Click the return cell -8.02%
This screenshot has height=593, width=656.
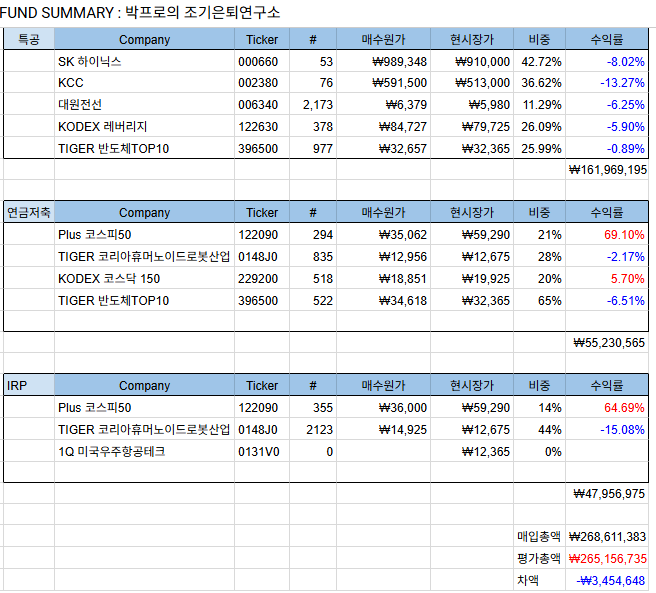[607, 62]
